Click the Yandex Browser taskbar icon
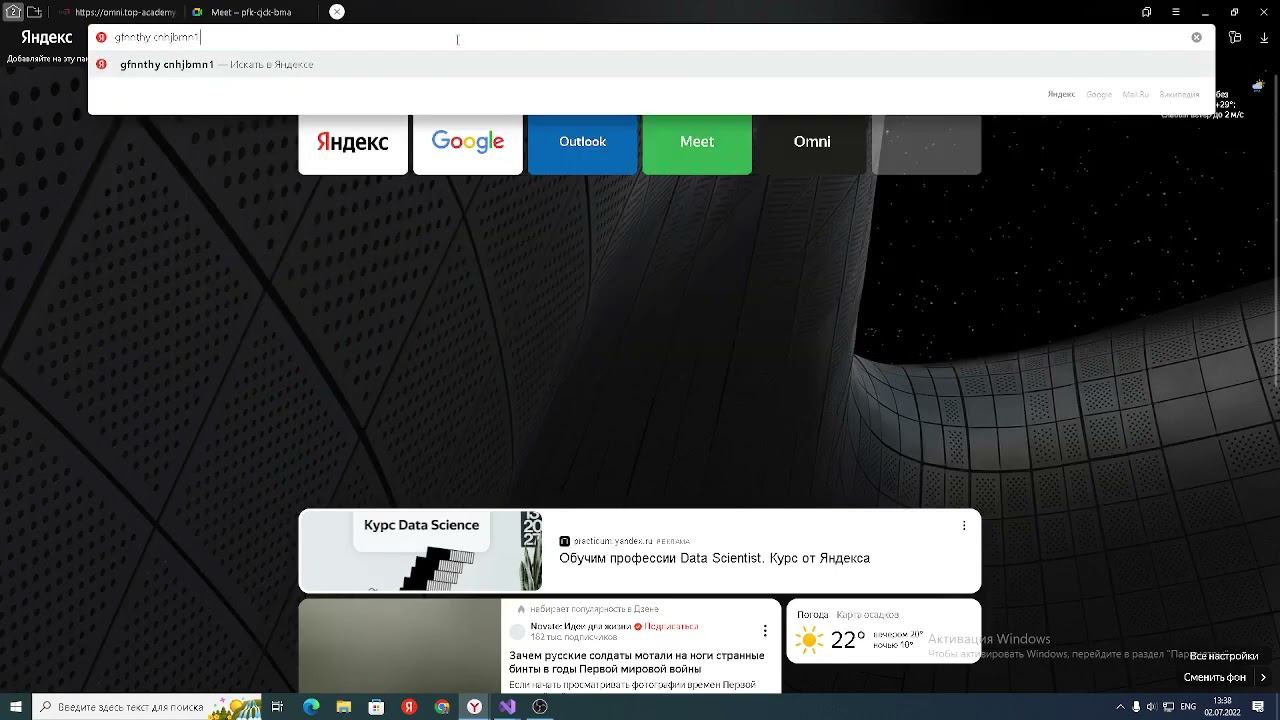Viewport: 1280px width, 720px height. tap(474, 707)
